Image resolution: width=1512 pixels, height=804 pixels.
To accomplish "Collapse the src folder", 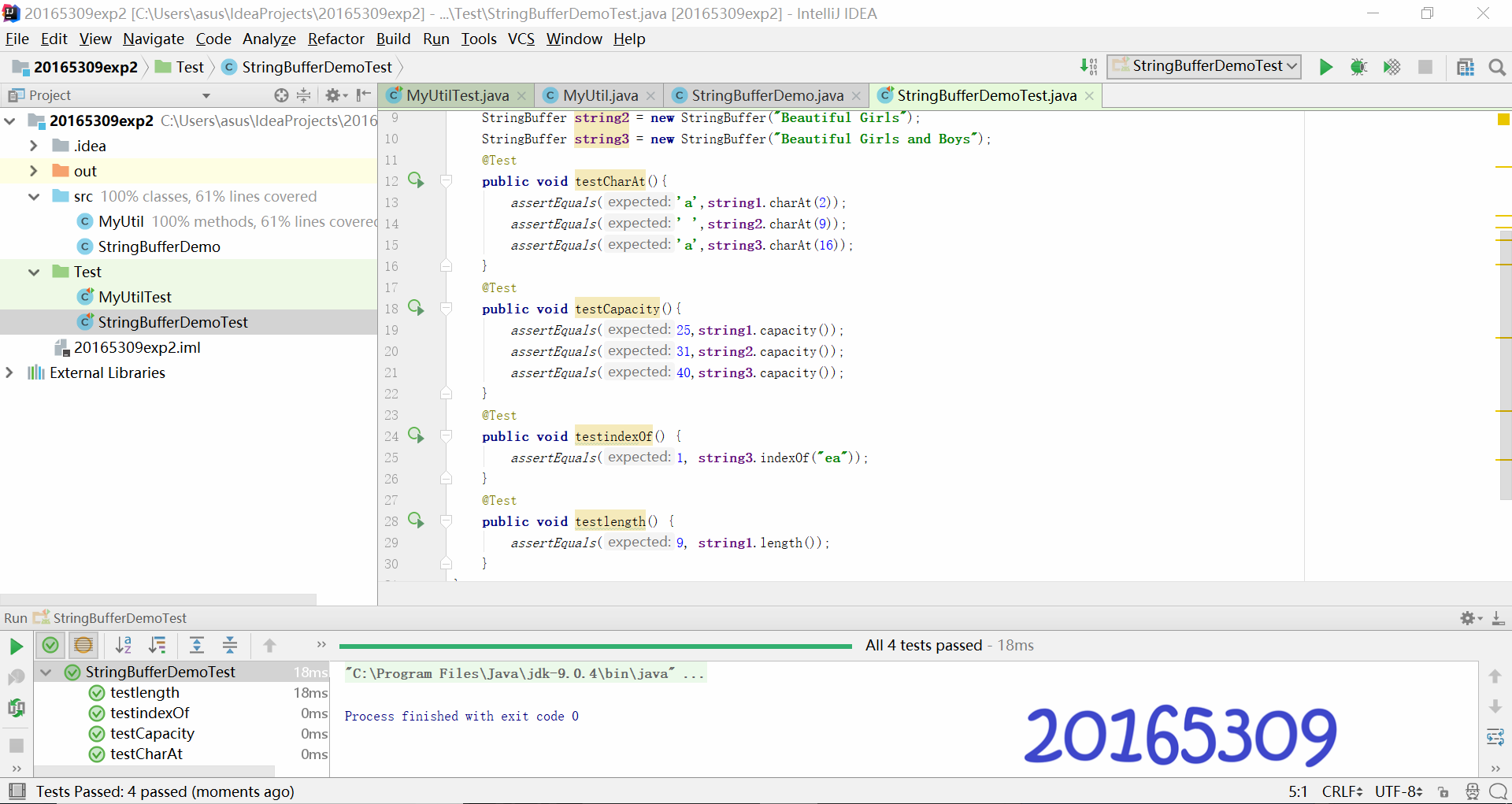I will coord(34,196).
